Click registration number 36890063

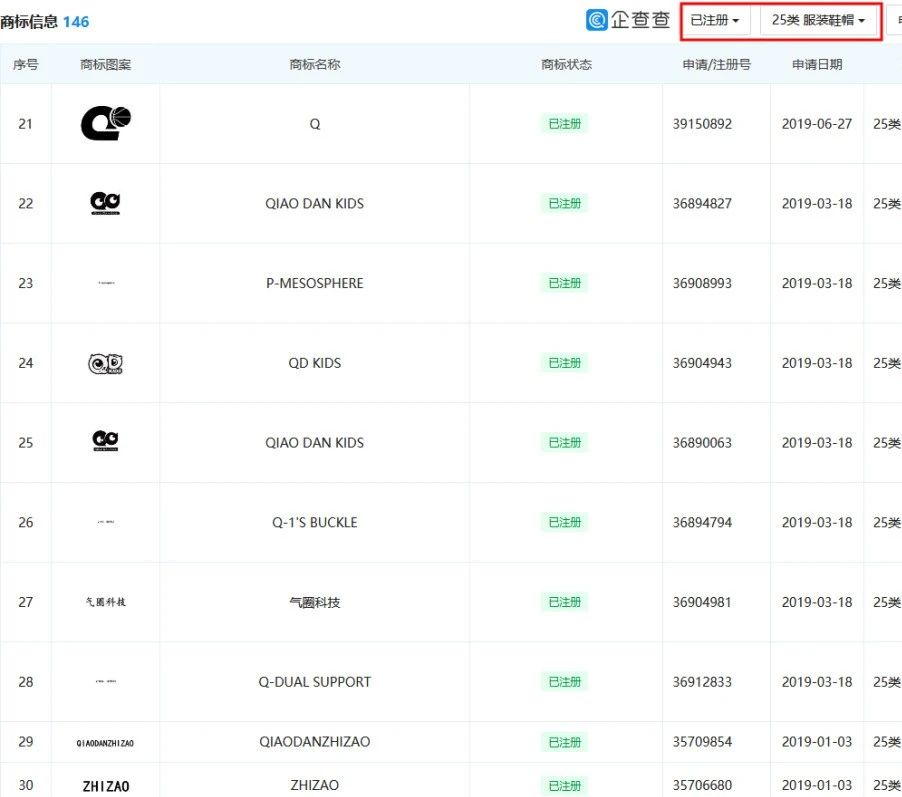tap(702, 443)
